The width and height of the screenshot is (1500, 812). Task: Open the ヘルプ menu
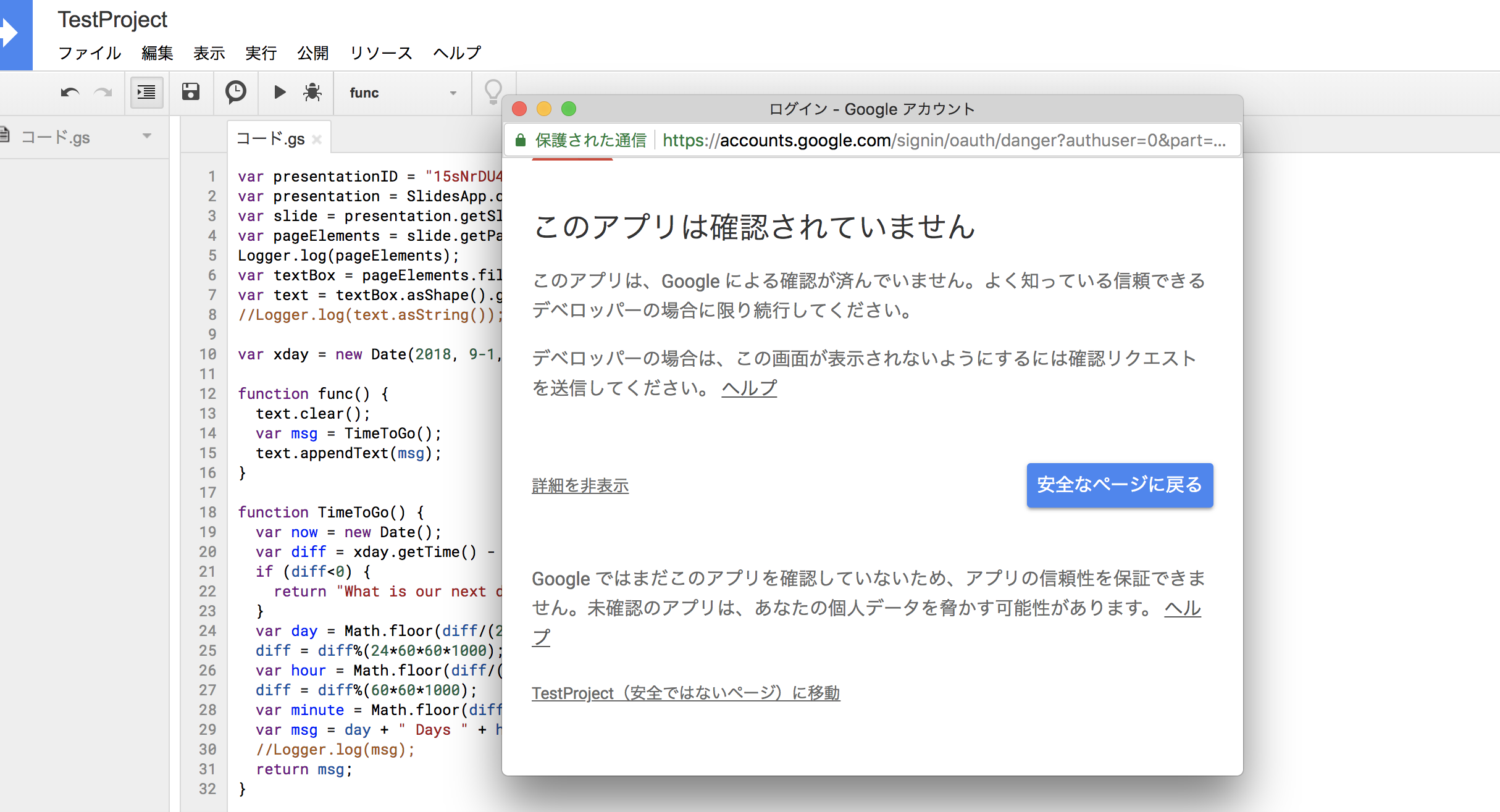tap(456, 53)
